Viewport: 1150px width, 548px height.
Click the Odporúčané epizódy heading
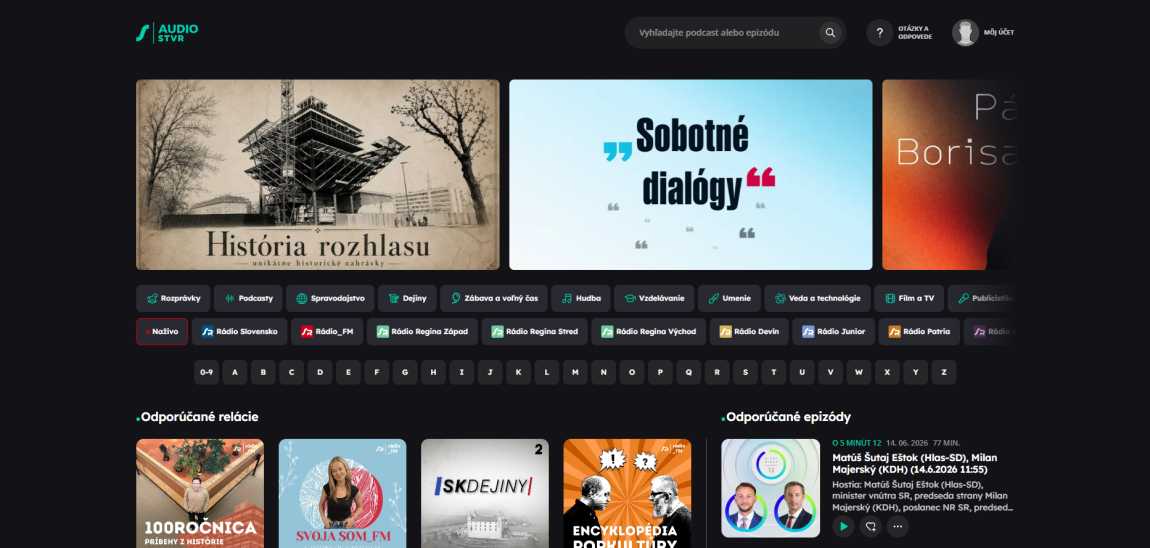788,417
